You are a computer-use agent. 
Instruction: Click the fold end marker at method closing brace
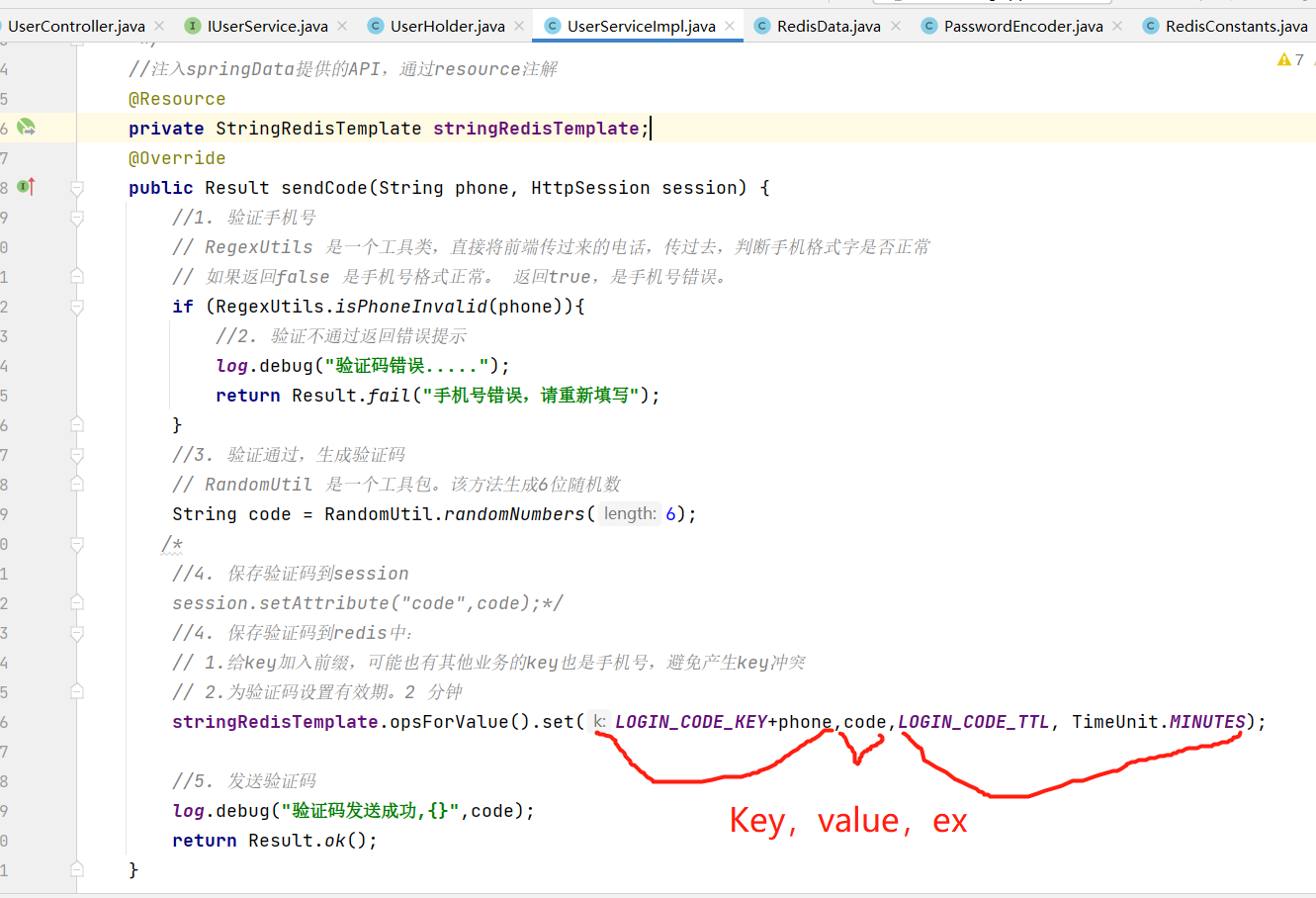click(77, 869)
